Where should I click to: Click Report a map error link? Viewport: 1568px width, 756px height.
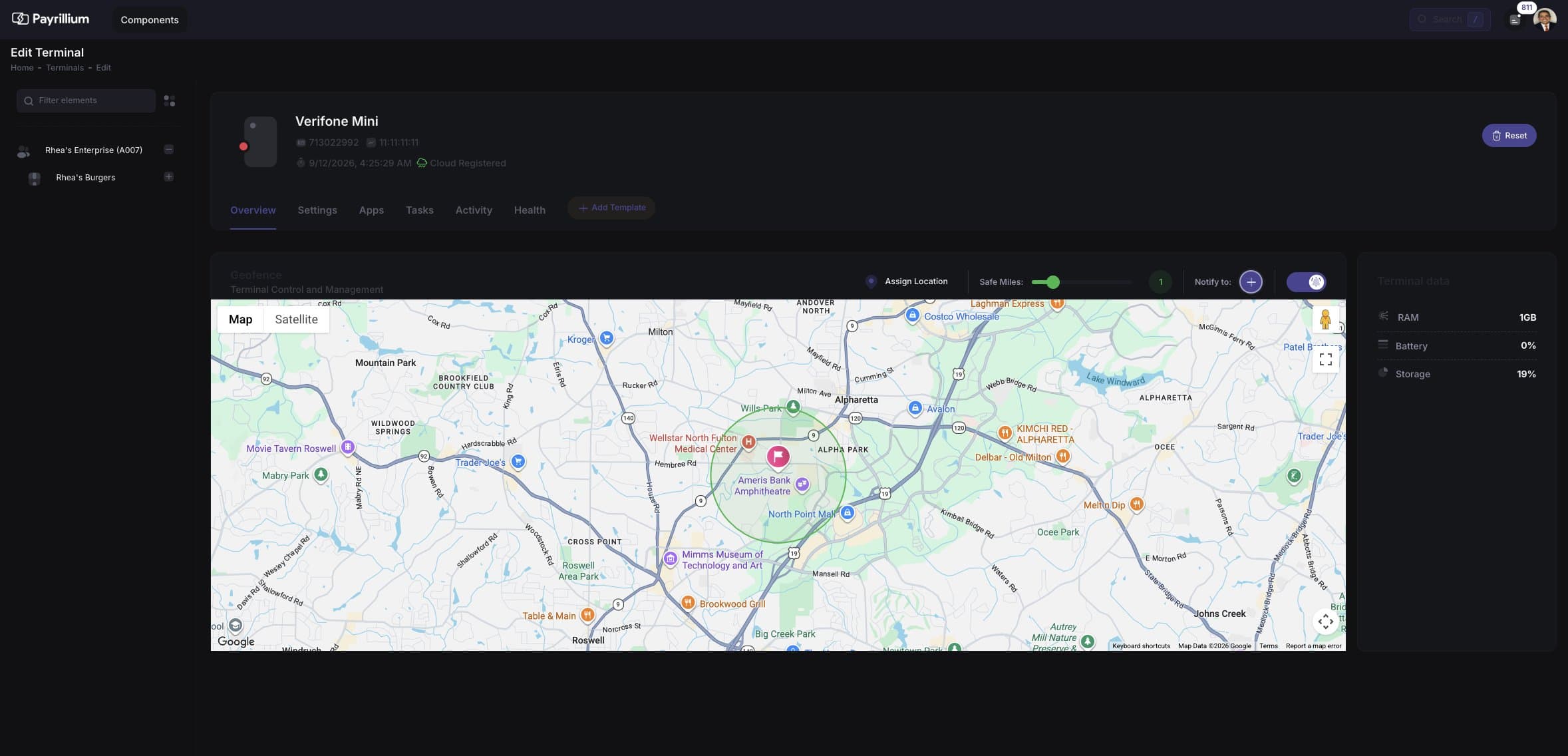click(x=1313, y=646)
